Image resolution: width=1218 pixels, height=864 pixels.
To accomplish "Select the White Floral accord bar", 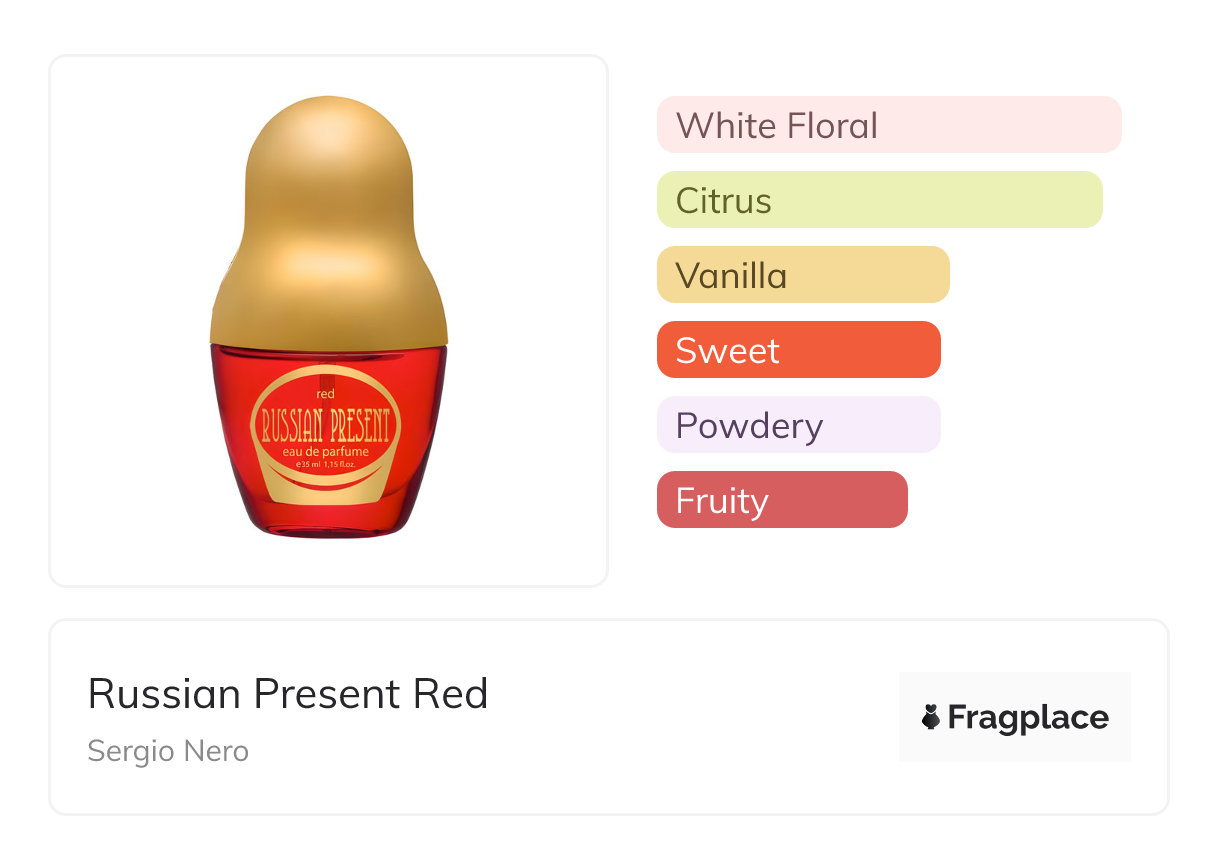I will point(888,125).
